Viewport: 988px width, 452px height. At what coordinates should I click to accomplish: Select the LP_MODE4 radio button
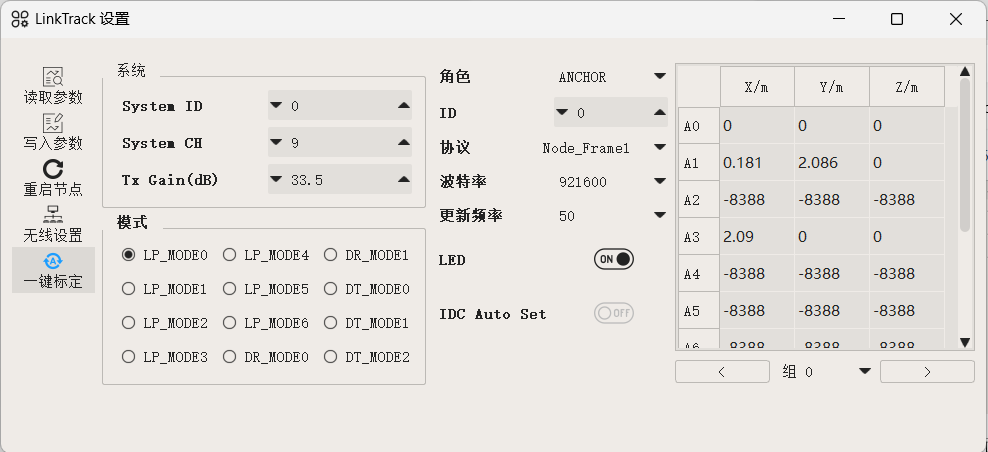(x=229, y=255)
